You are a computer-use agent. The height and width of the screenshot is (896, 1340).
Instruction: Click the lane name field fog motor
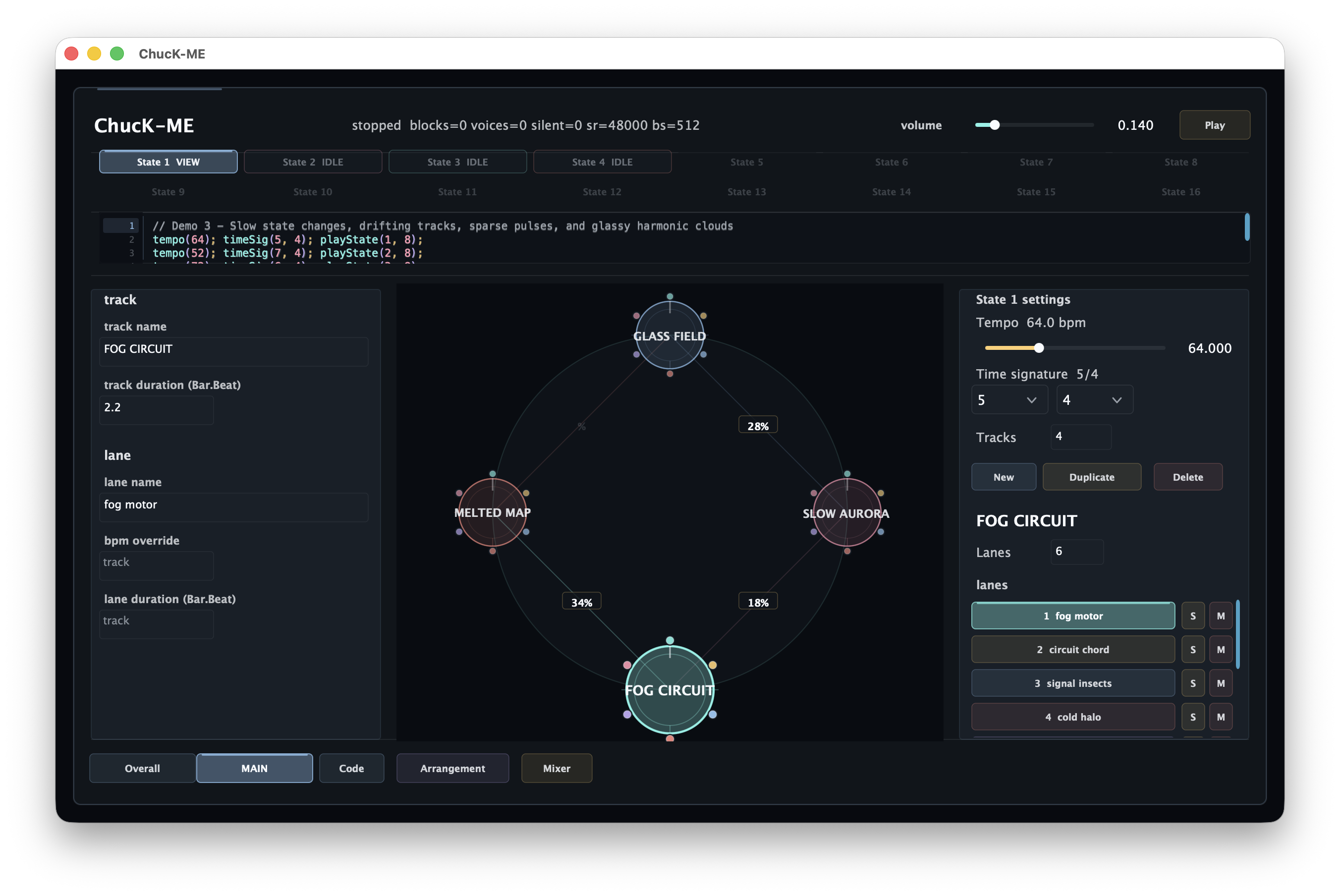[x=234, y=507]
